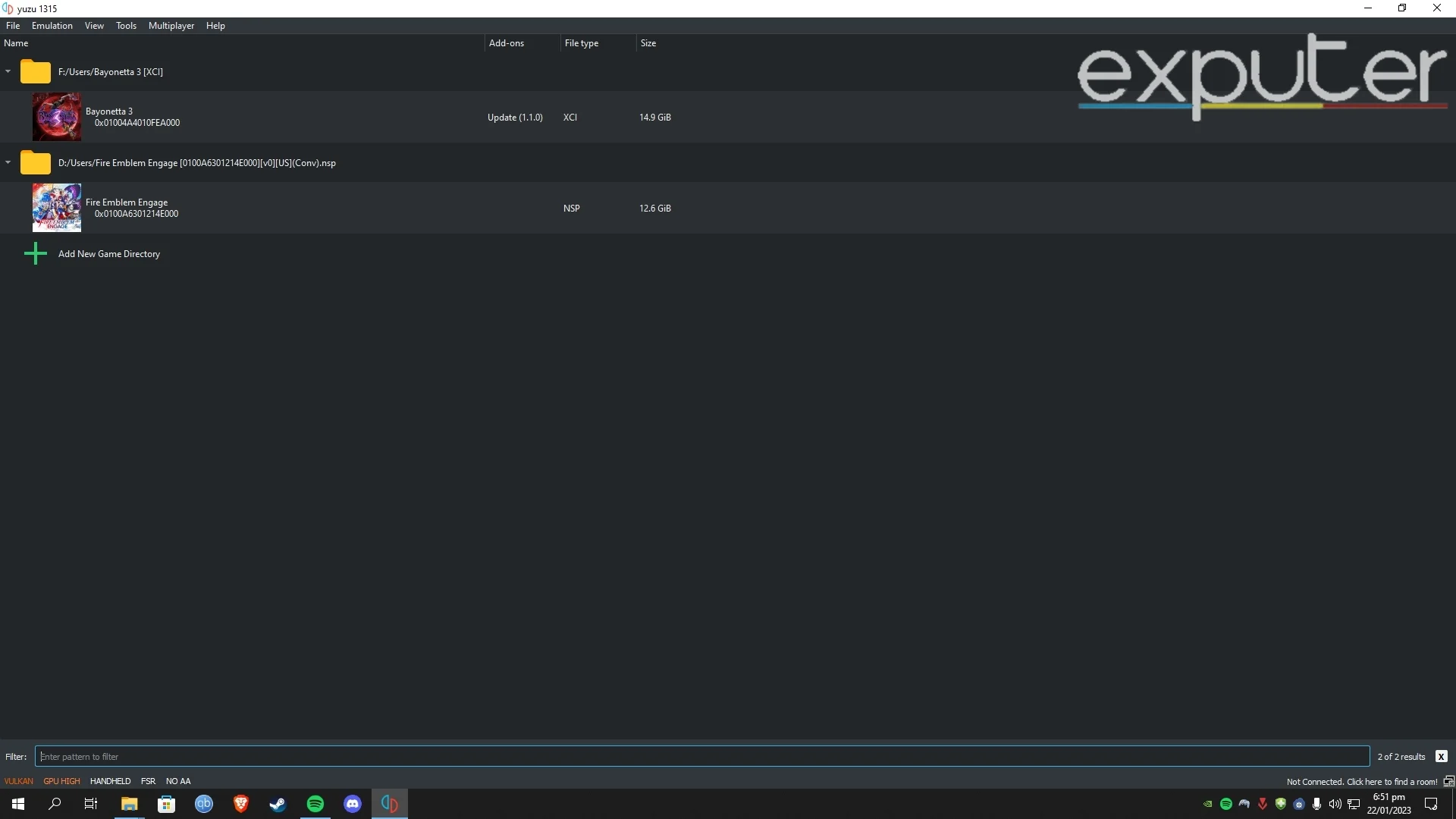Open Microsoft Store from taskbar
This screenshot has width=1456, height=819.
(166, 804)
